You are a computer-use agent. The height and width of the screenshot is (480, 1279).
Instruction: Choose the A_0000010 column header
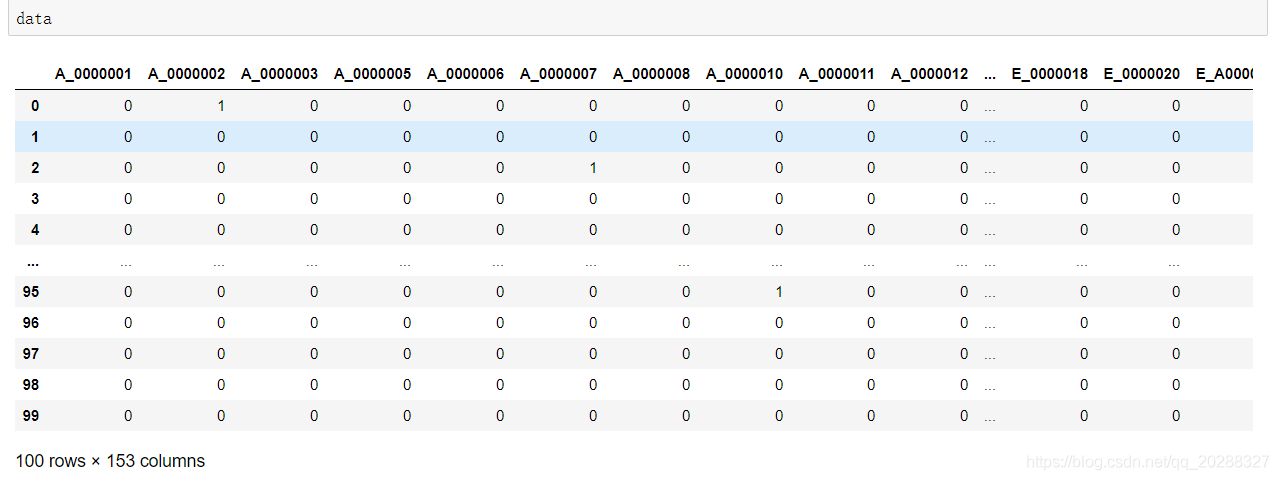click(744, 74)
